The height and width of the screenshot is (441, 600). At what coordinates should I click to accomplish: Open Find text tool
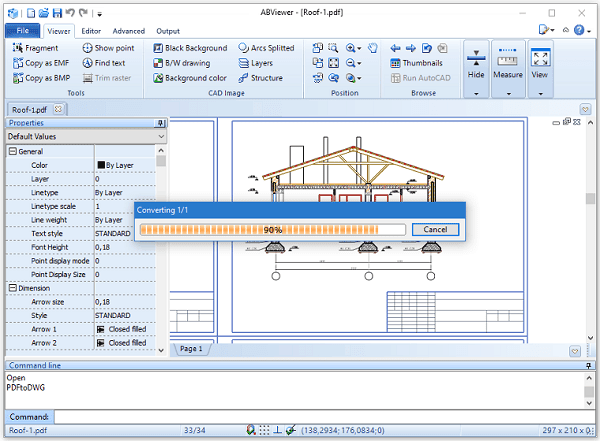point(104,63)
